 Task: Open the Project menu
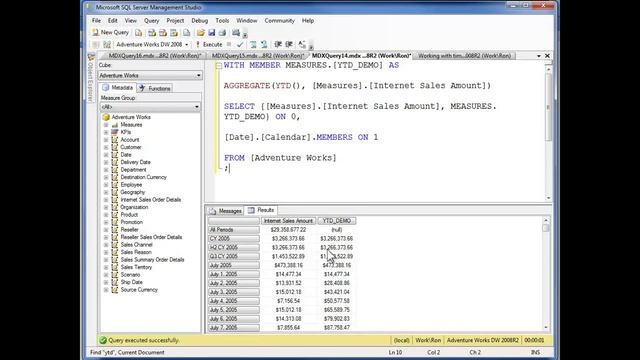pos(175,20)
